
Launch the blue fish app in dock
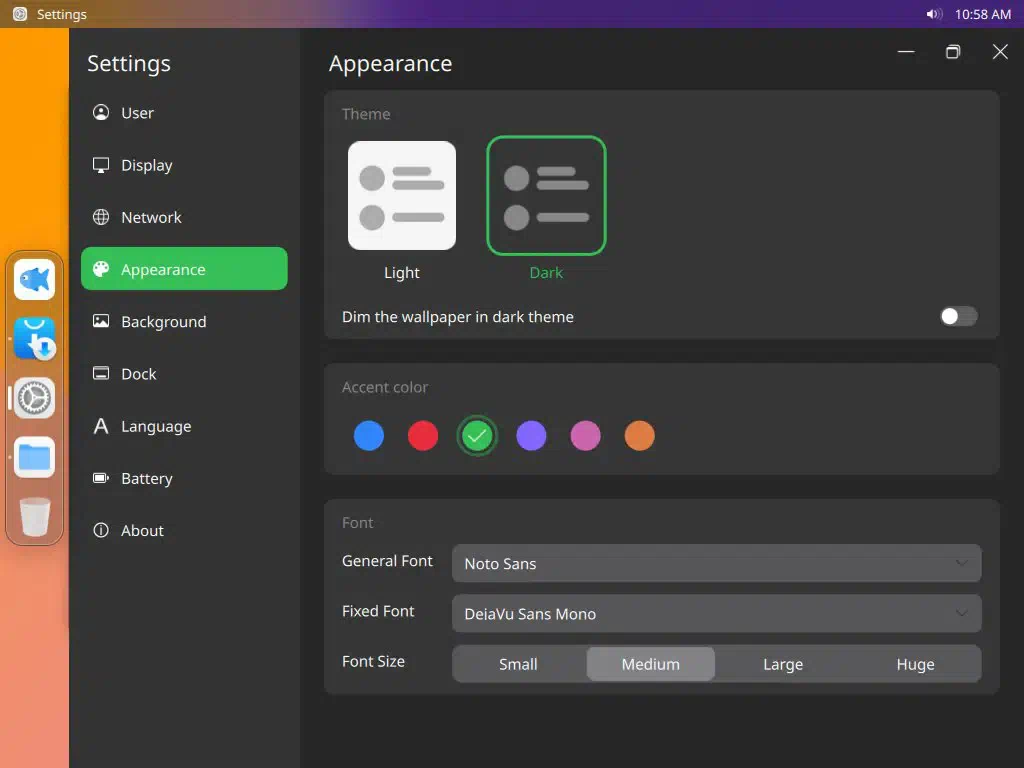point(34,280)
